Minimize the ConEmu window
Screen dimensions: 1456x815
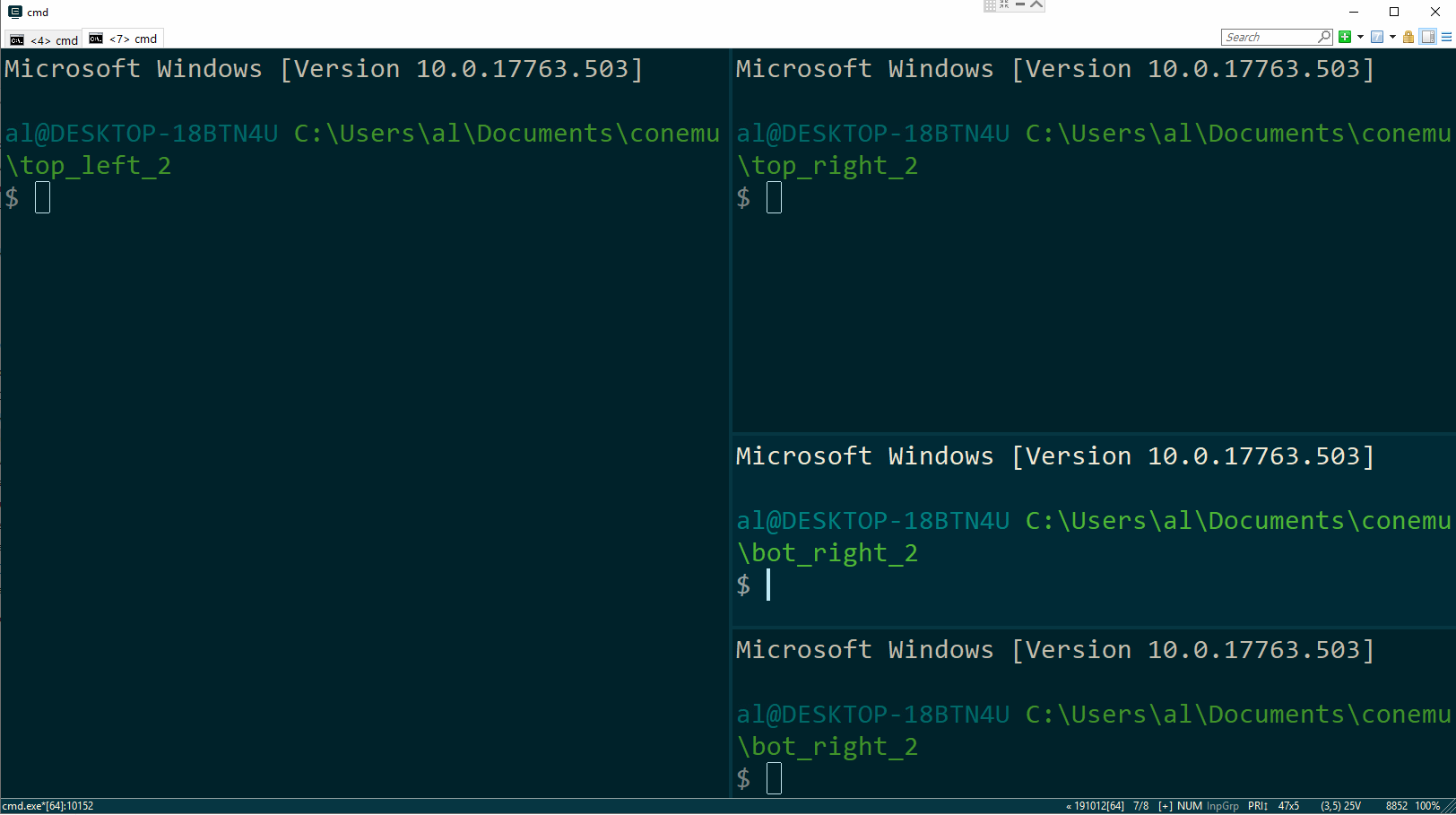(1354, 12)
